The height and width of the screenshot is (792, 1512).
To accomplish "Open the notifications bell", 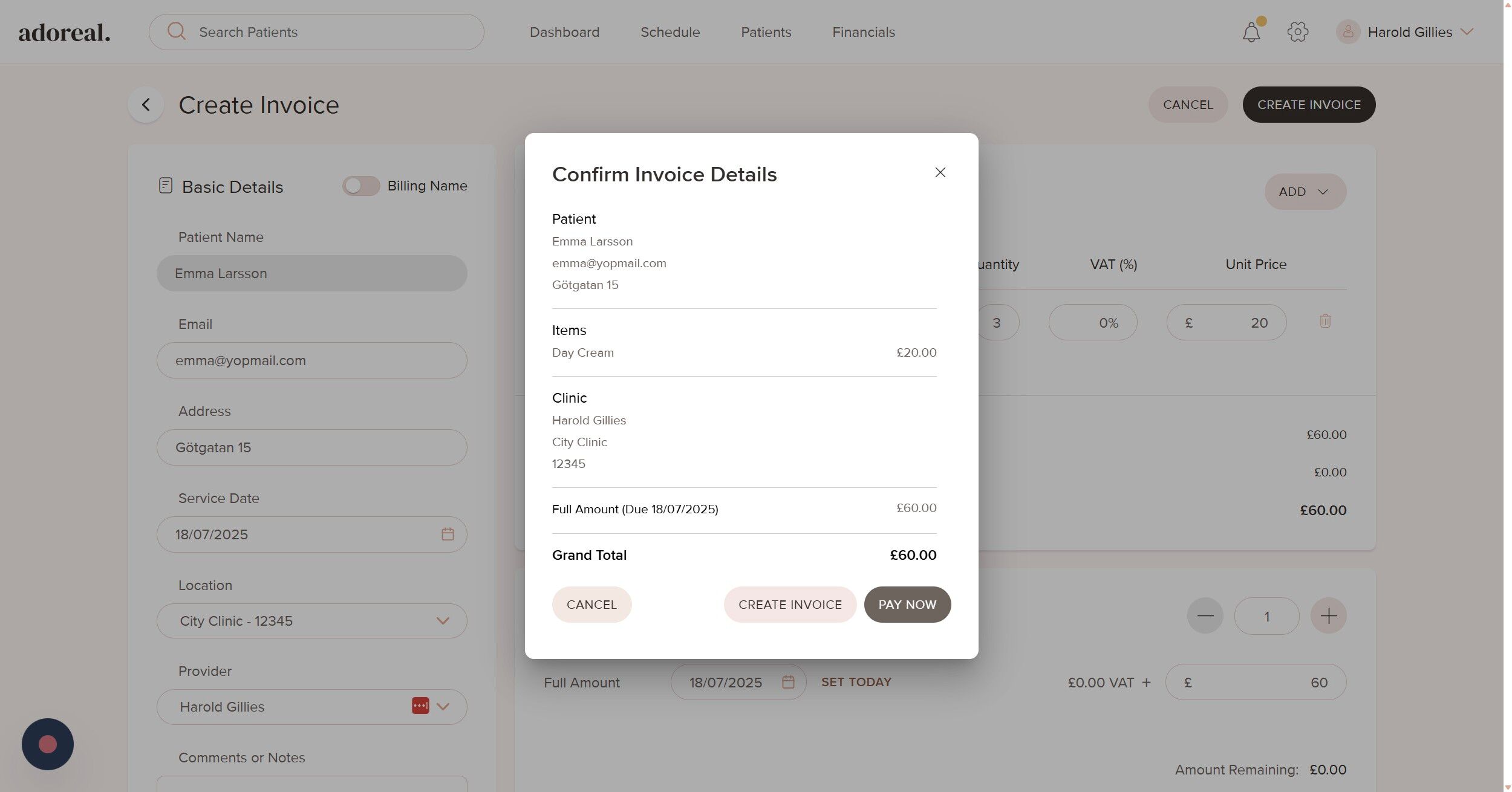I will point(1251,32).
